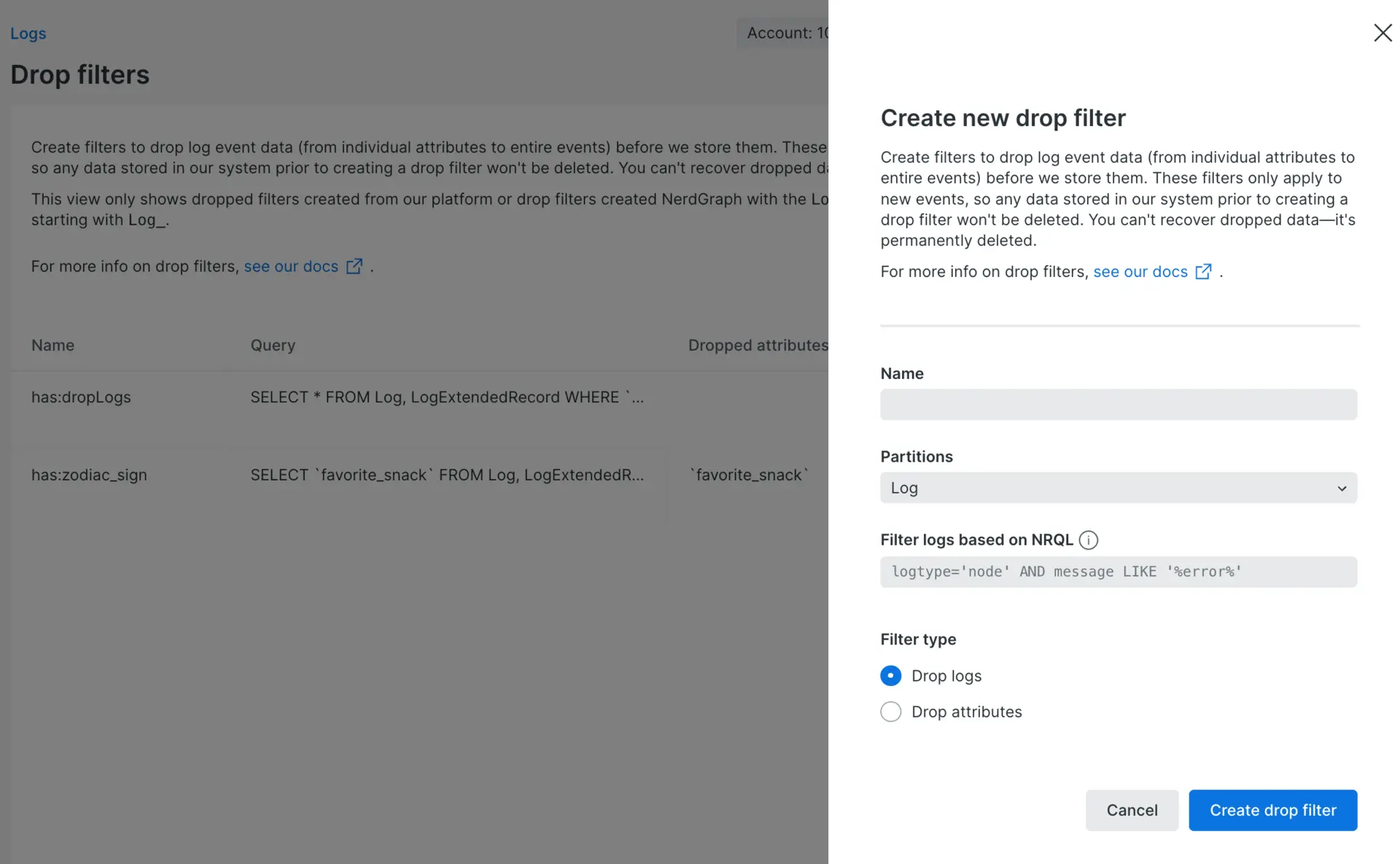Click external link icon in background docs link
The image size is (1400, 864).
354,267
